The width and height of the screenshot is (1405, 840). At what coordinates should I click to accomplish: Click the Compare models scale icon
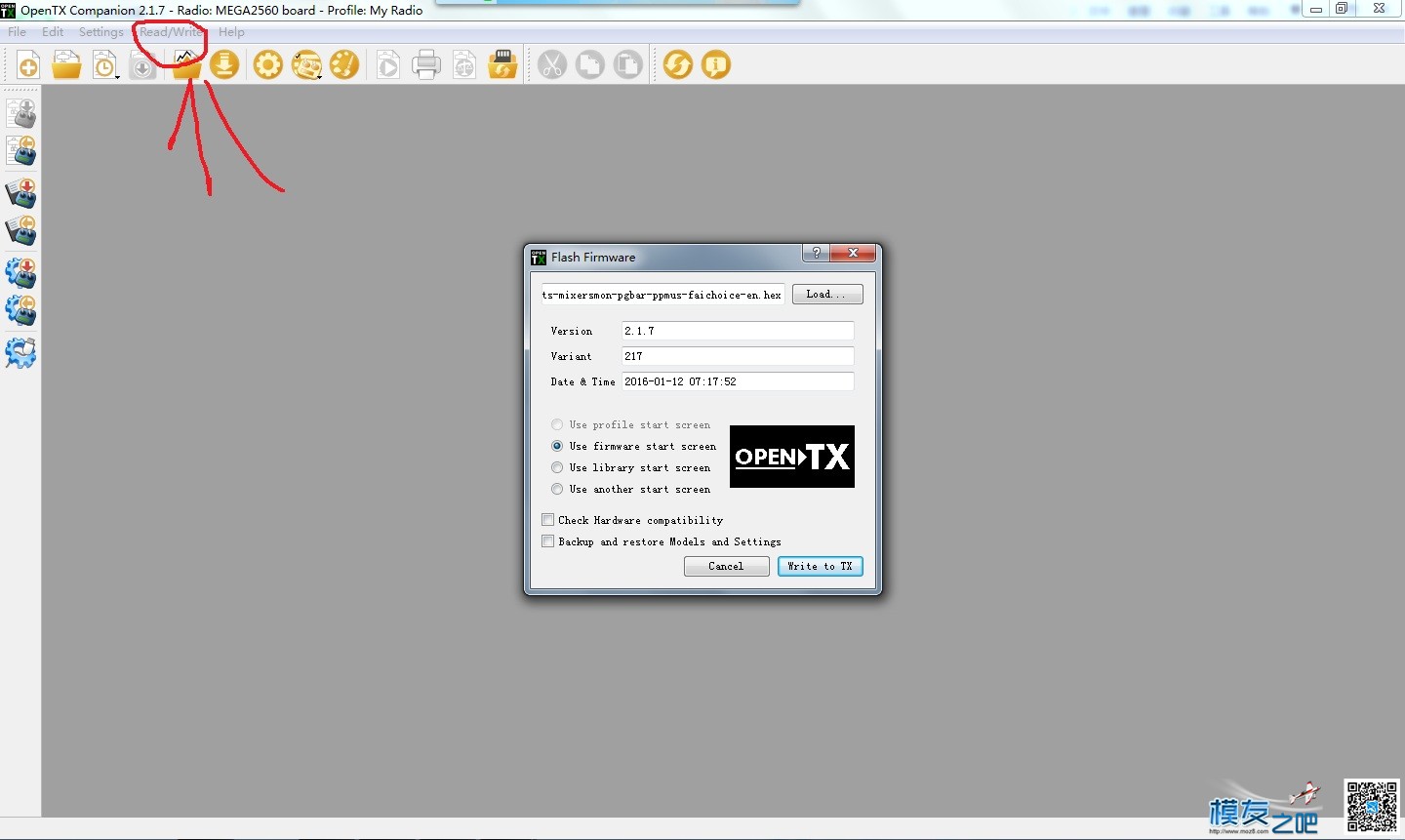click(x=464, y=64)
